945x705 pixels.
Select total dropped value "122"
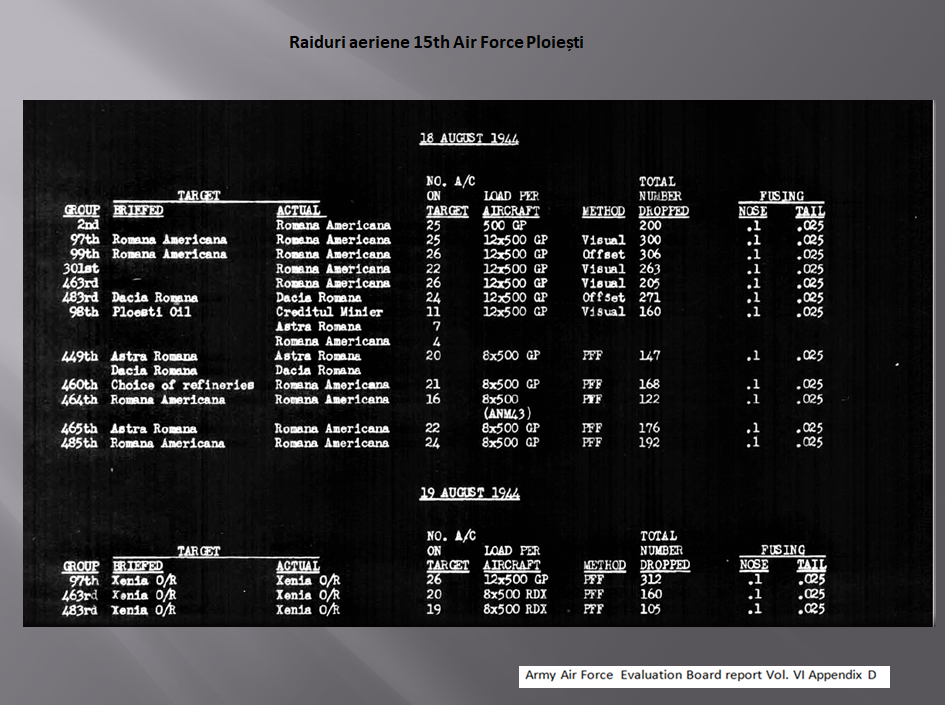(x=650, y=398)
